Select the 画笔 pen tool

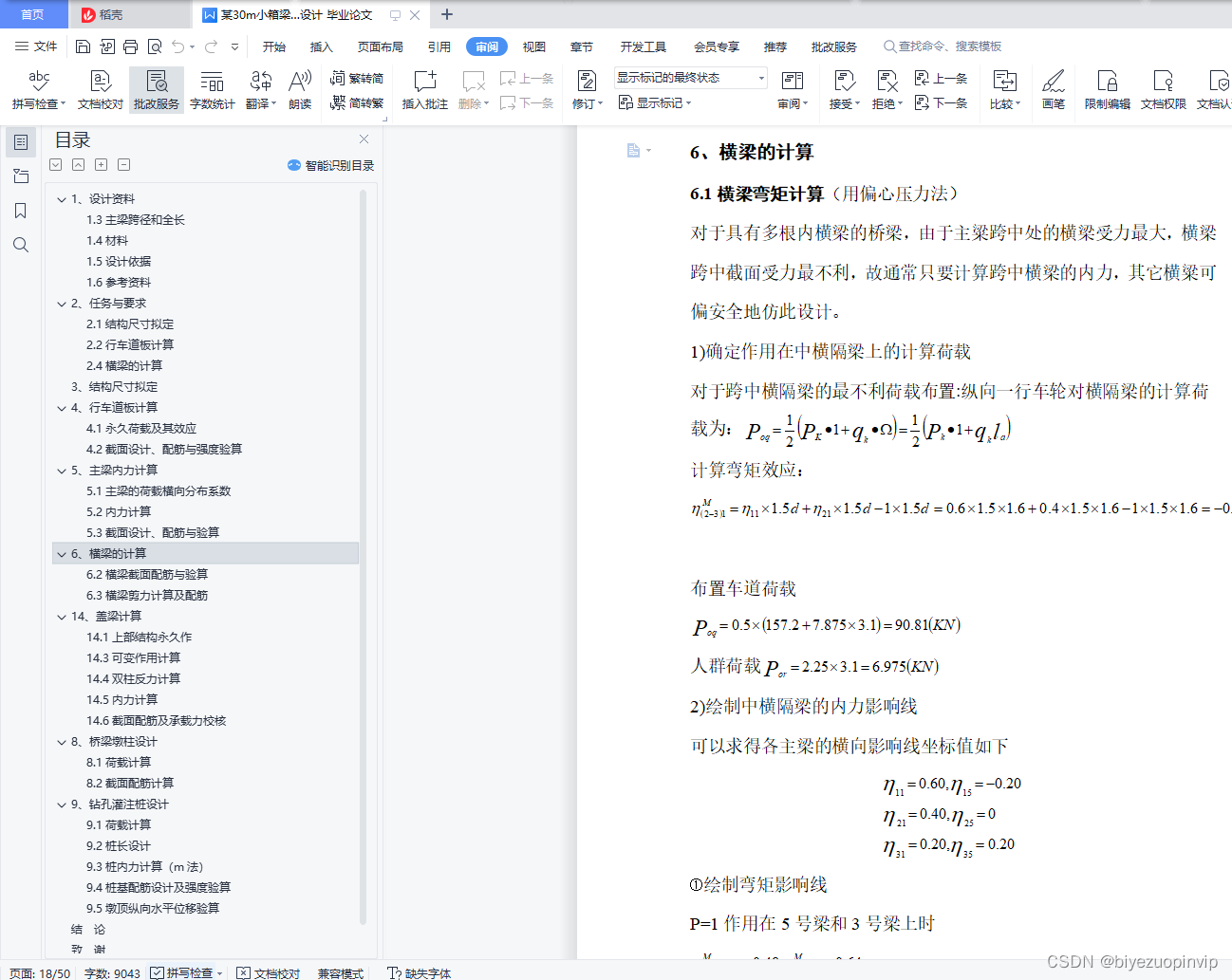[x=1054, y=90]
